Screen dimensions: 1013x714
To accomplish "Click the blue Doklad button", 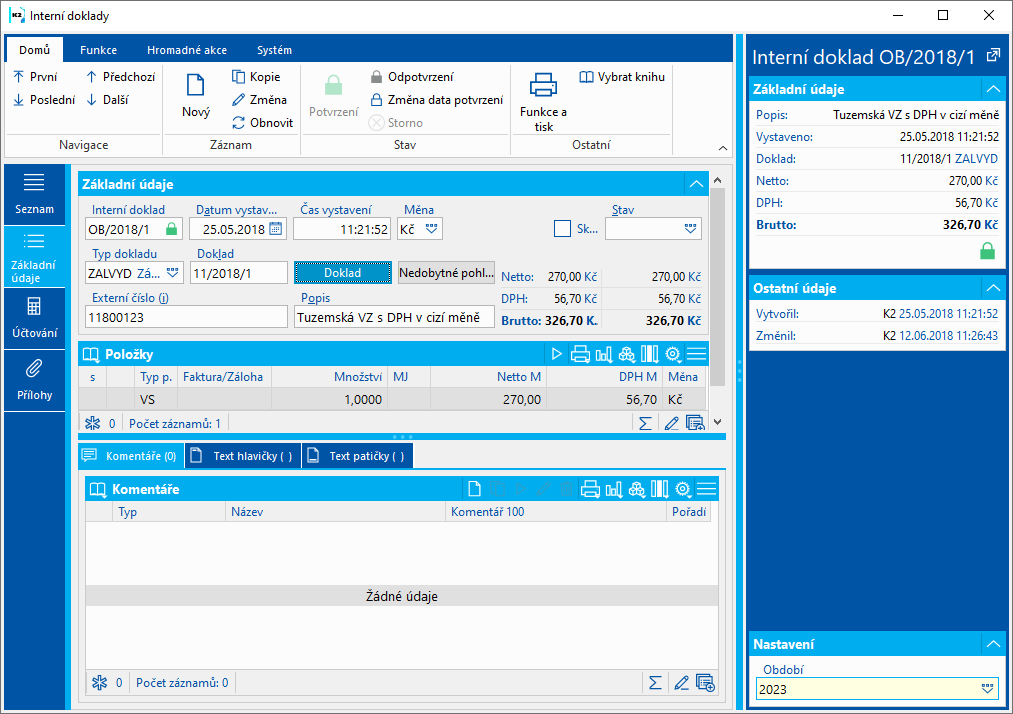I will tap(342, 273).
